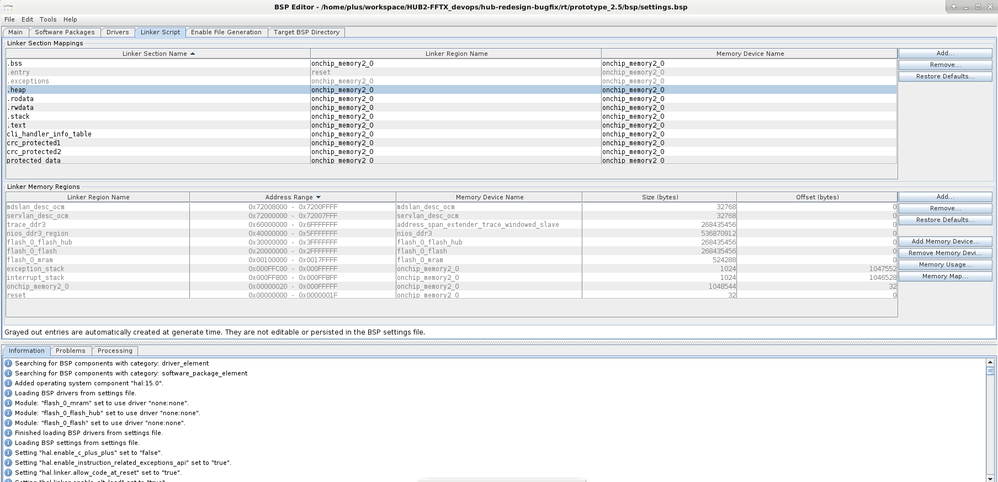Select the .stack section row
Image resolution: width=998 pixels, height=482 pixels.
click(451, 117)
